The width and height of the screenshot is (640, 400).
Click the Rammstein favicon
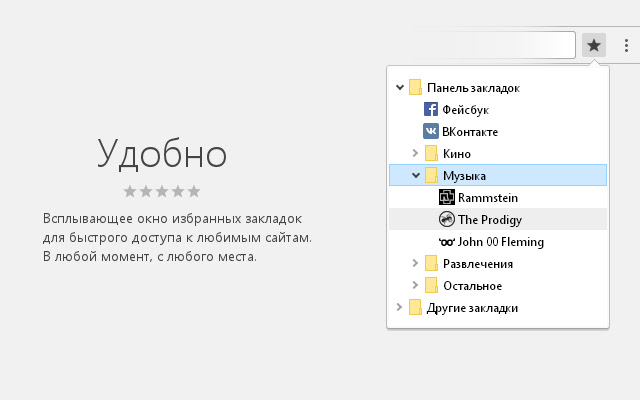(447, 197)
